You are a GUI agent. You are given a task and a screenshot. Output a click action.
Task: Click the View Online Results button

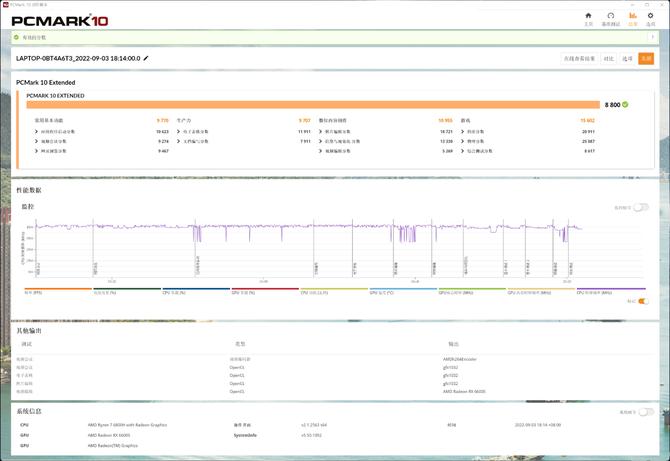(580, 59)
